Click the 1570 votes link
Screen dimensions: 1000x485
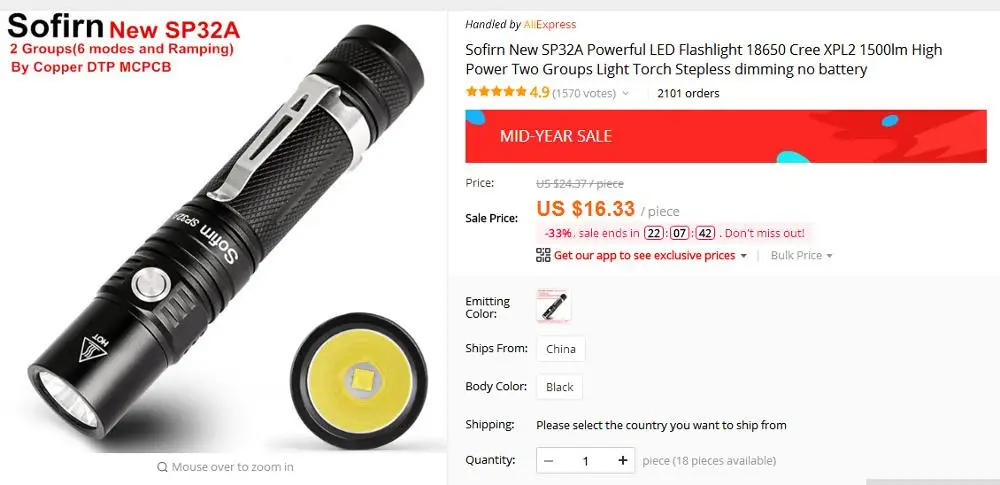(584, 93)
